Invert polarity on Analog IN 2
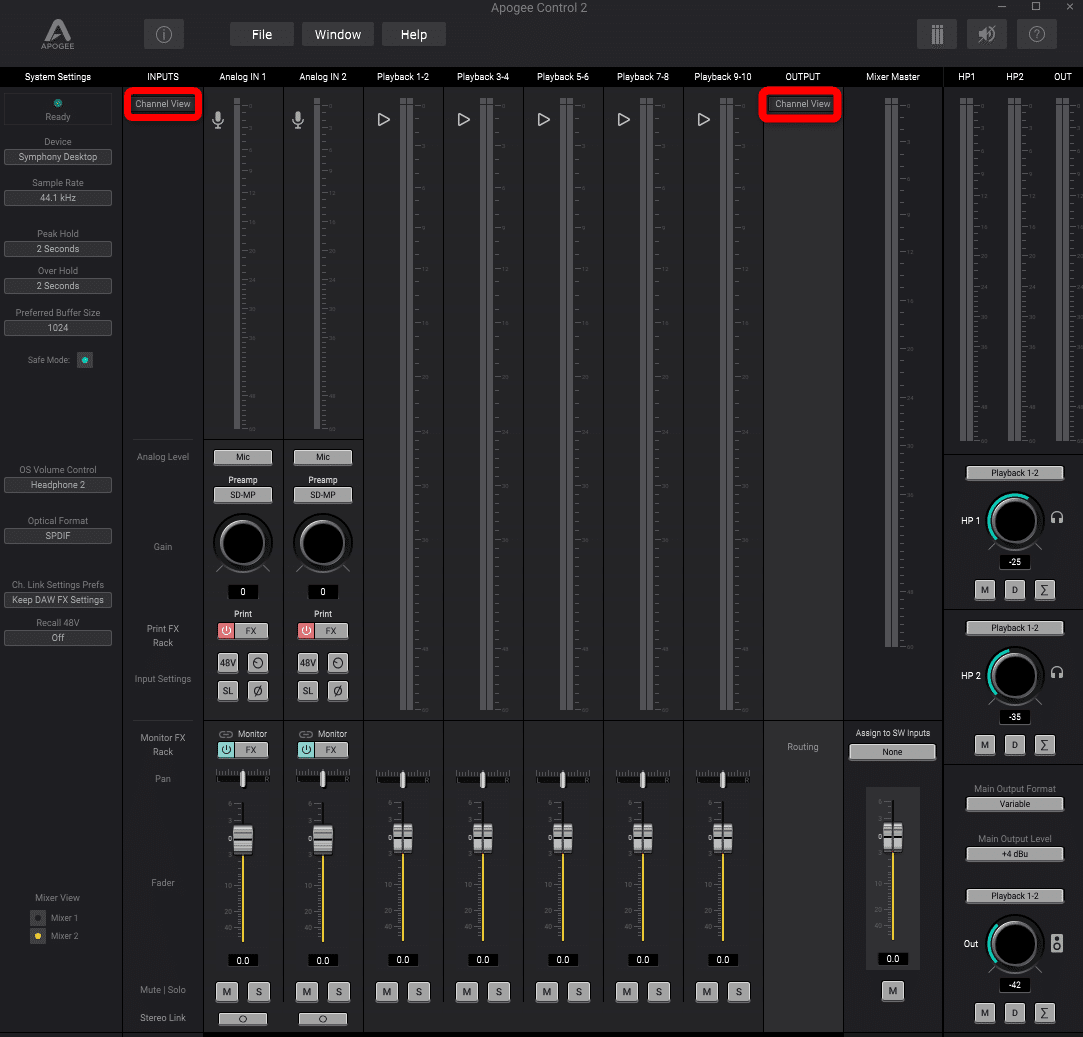 point(338,690)
